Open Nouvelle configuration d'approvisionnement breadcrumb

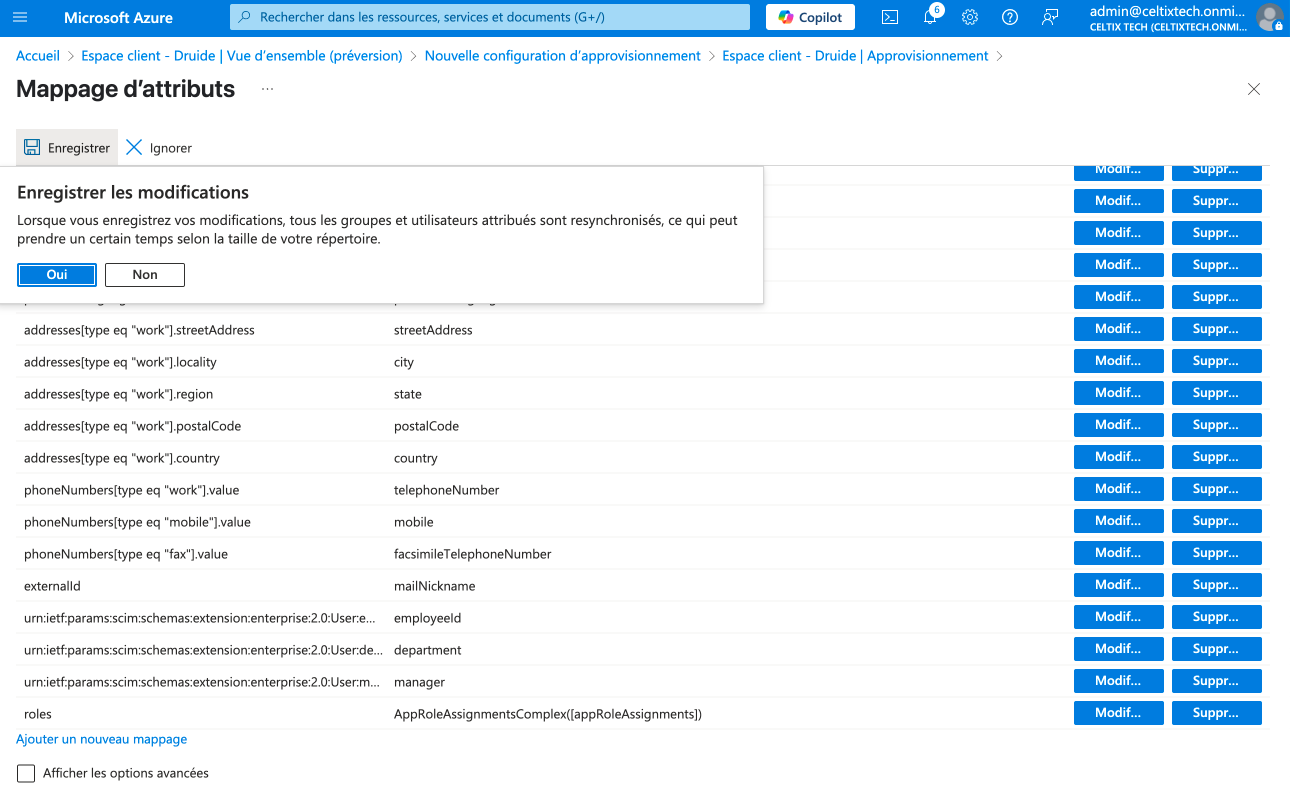tap(562, 56)
